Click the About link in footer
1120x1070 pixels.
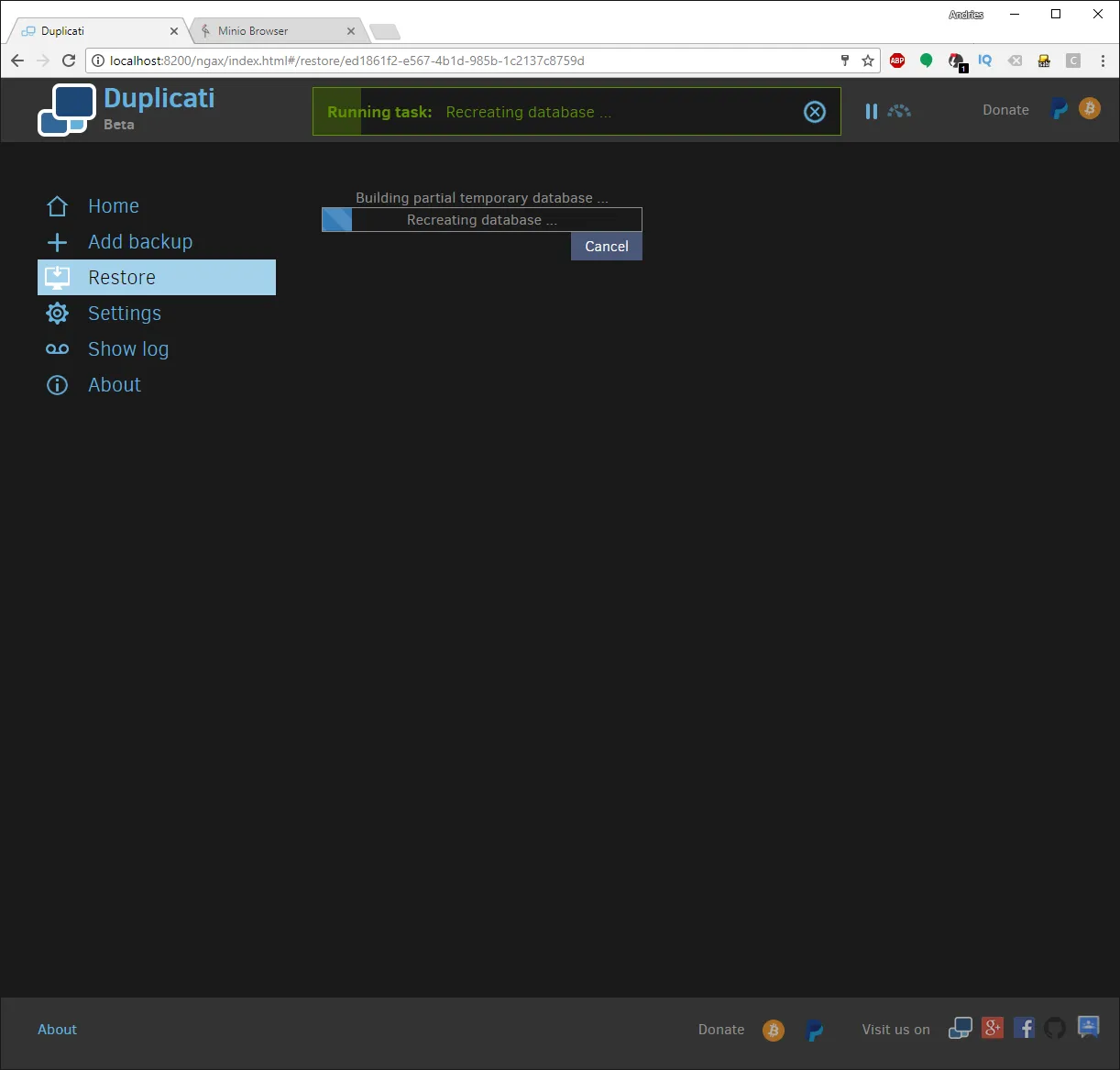point(57,1030)
